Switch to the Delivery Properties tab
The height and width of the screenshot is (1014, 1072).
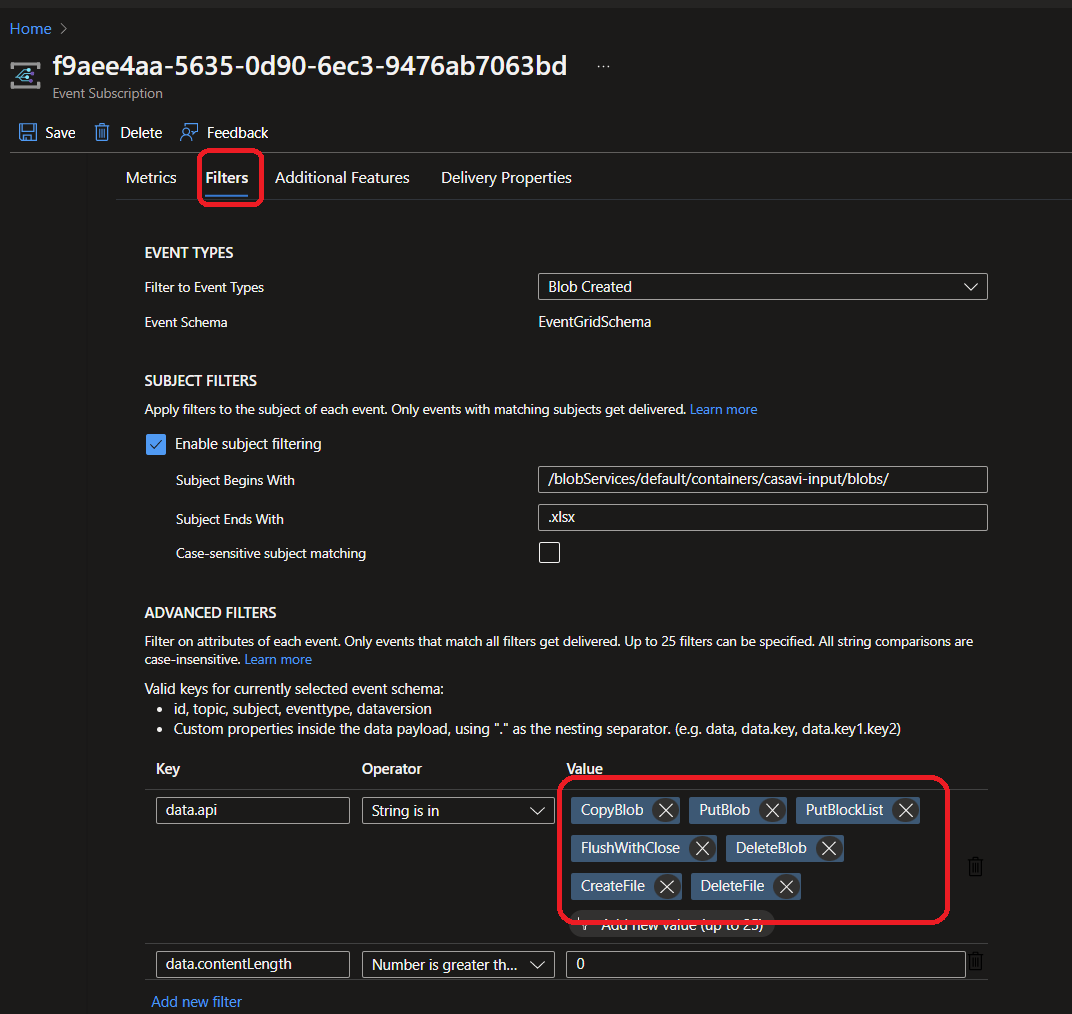point(505,177)
